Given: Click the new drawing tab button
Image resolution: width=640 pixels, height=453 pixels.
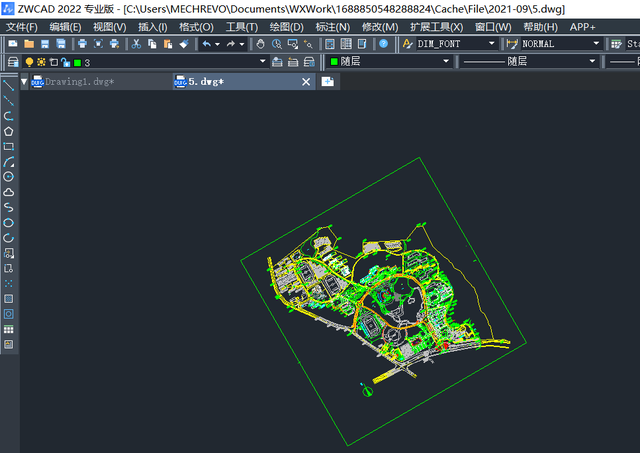Looking at the screenshot, I should click(x=327, y=82).
